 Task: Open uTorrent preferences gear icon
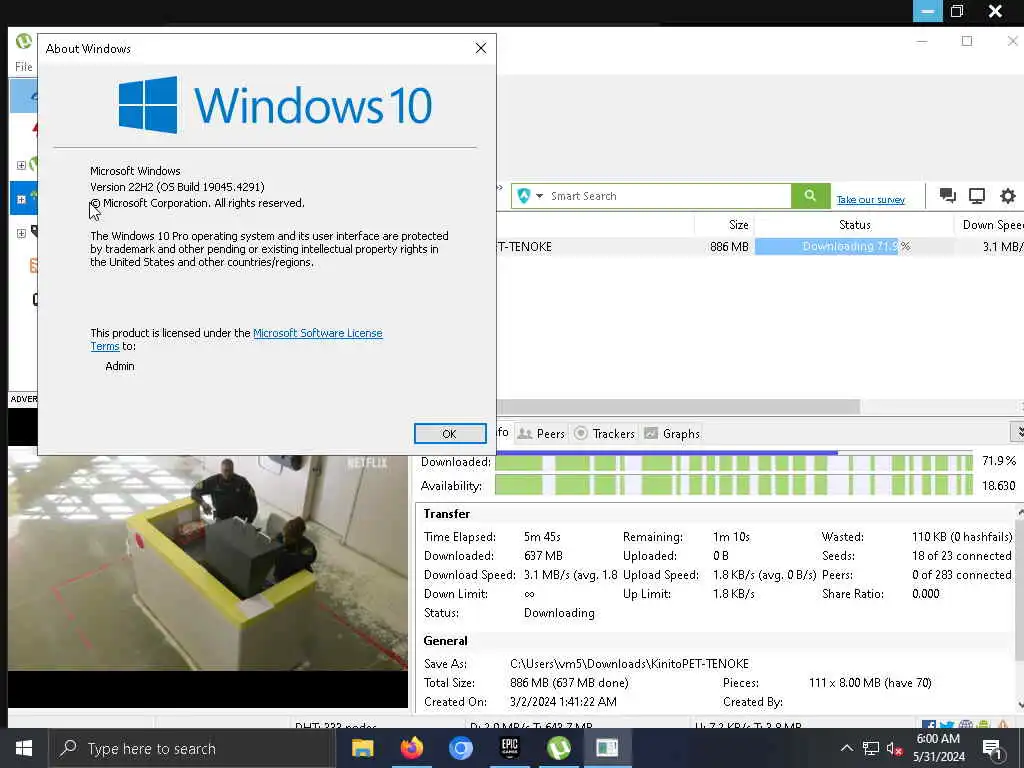click(x=1008, y=196)
